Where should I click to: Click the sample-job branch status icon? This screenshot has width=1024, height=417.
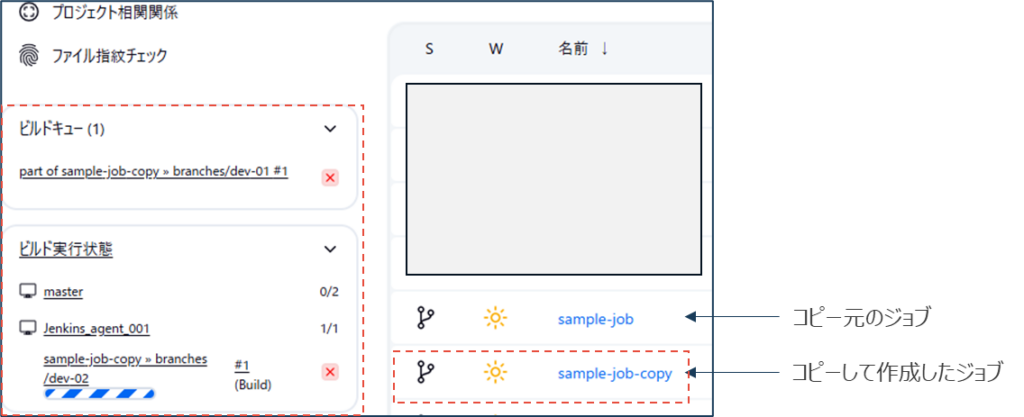[426, 318]
